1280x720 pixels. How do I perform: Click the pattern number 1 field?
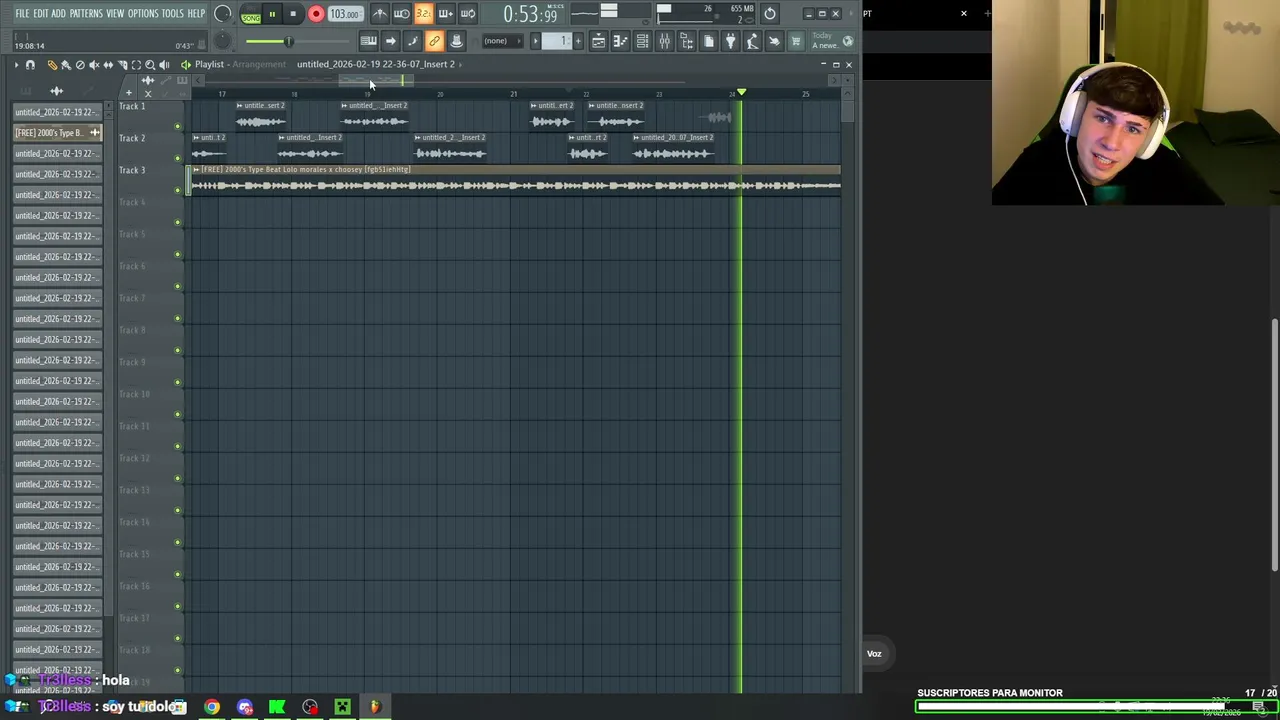coord(557,41)
